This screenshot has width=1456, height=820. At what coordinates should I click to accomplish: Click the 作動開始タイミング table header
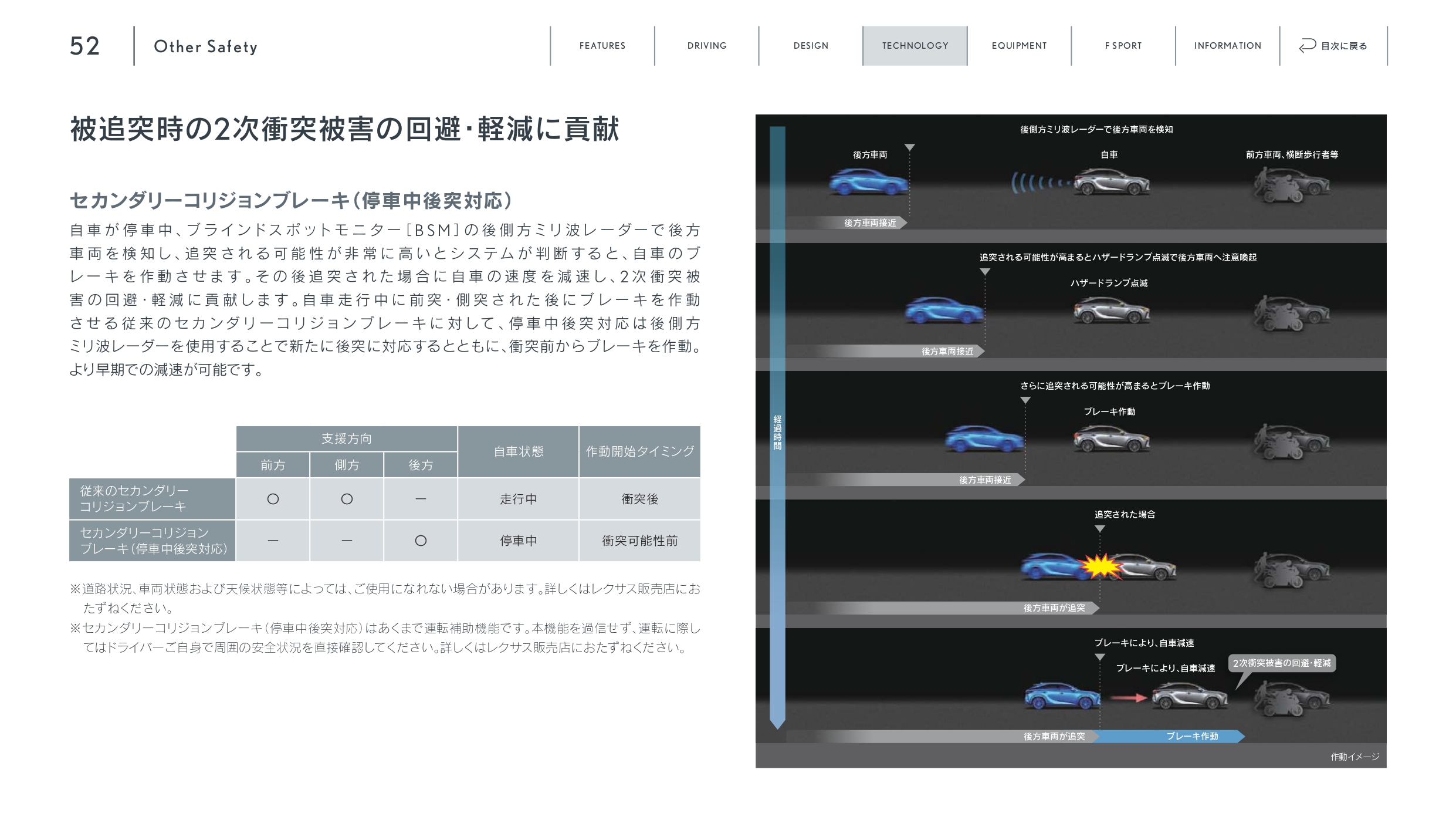(x=639, y=451)
